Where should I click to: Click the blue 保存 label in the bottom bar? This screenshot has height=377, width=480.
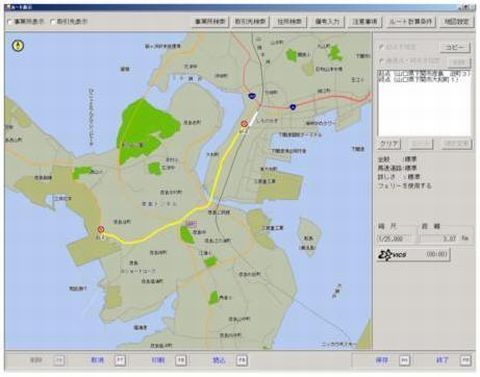coord(382,360)
